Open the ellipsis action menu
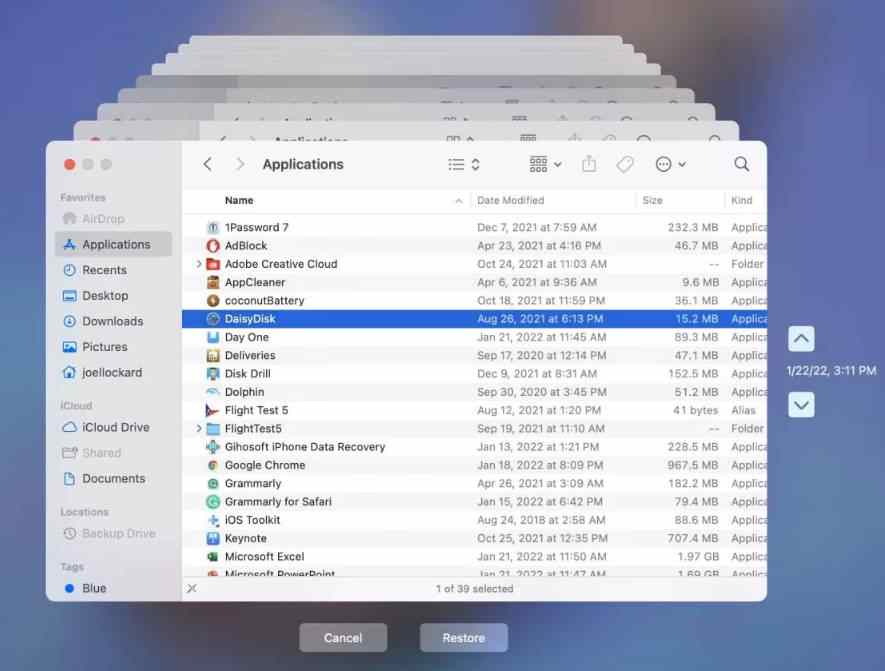 point(671,164)
